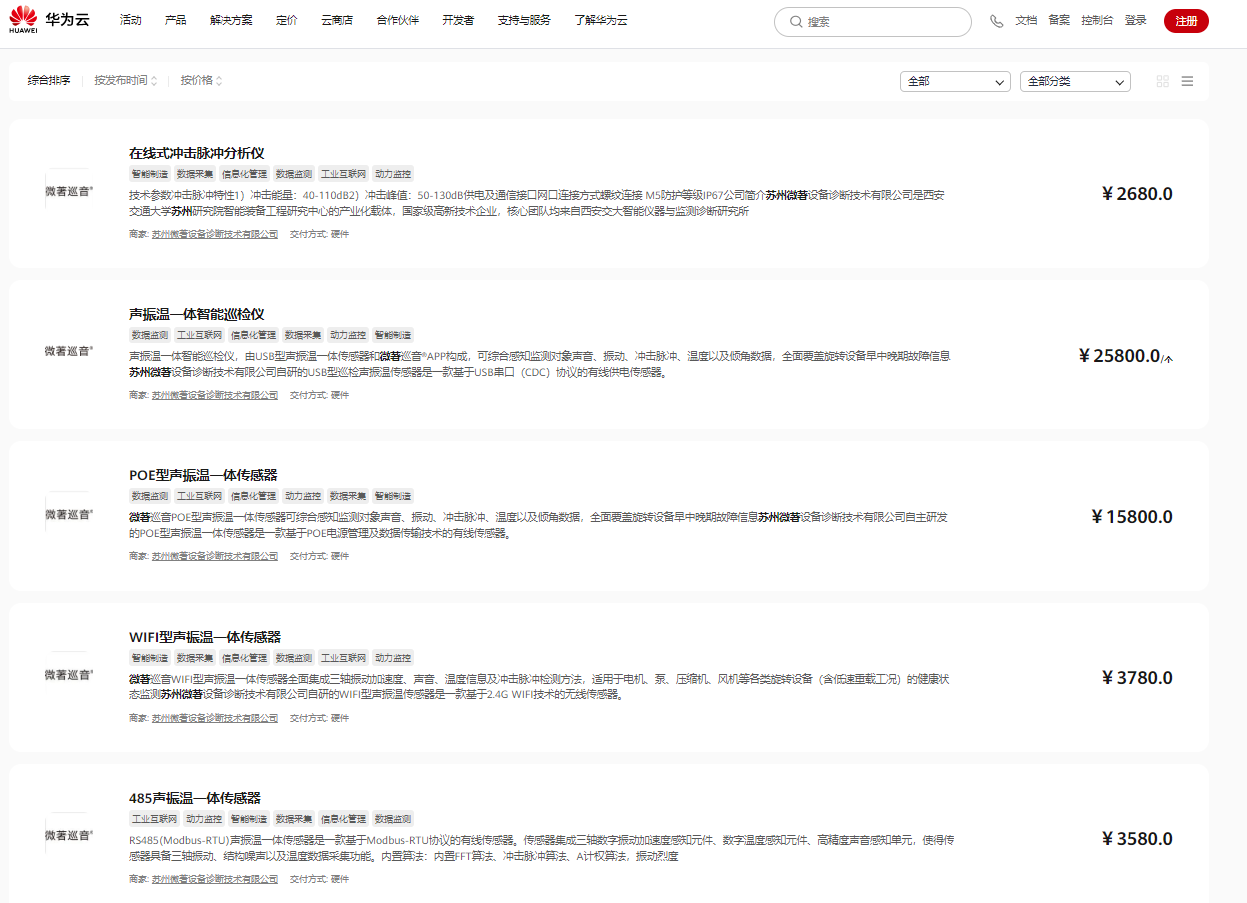
Task: Click the 登录 login link
Action: point(1136,21)
